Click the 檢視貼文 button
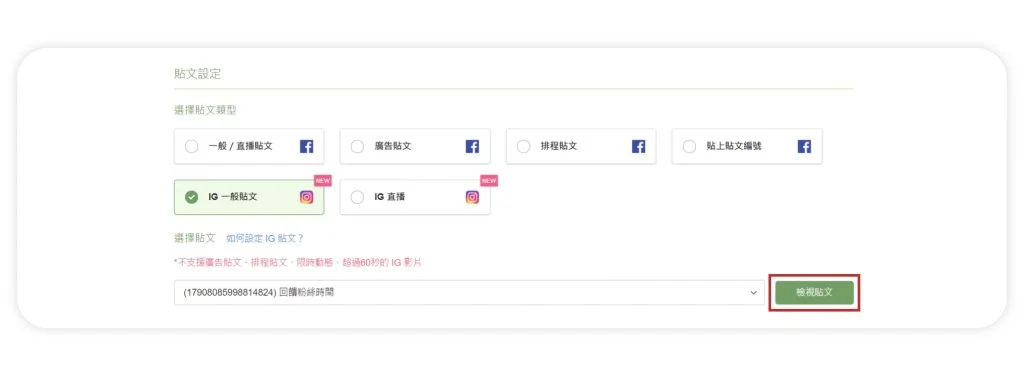The height and width of the screenshot is (372, 1024). pyautogui.click(x=814, y=292)
